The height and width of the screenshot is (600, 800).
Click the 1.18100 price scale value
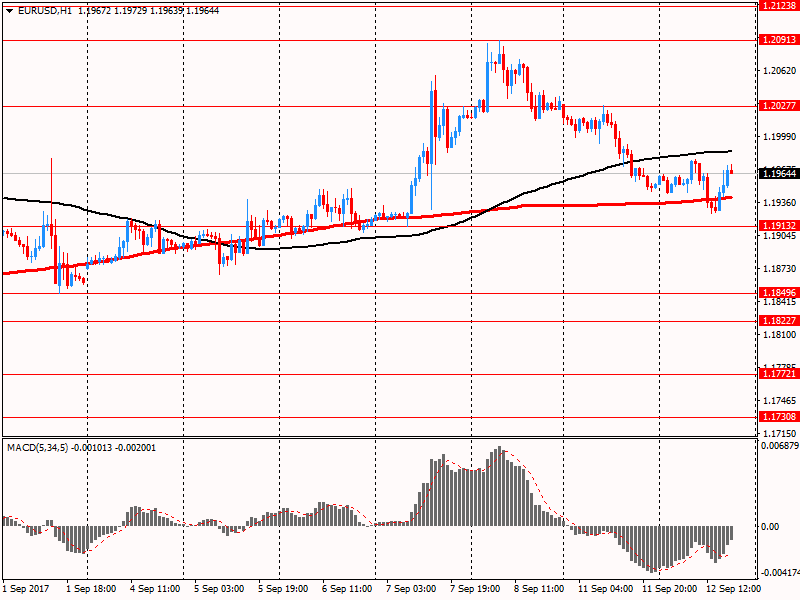coord(779,335)
